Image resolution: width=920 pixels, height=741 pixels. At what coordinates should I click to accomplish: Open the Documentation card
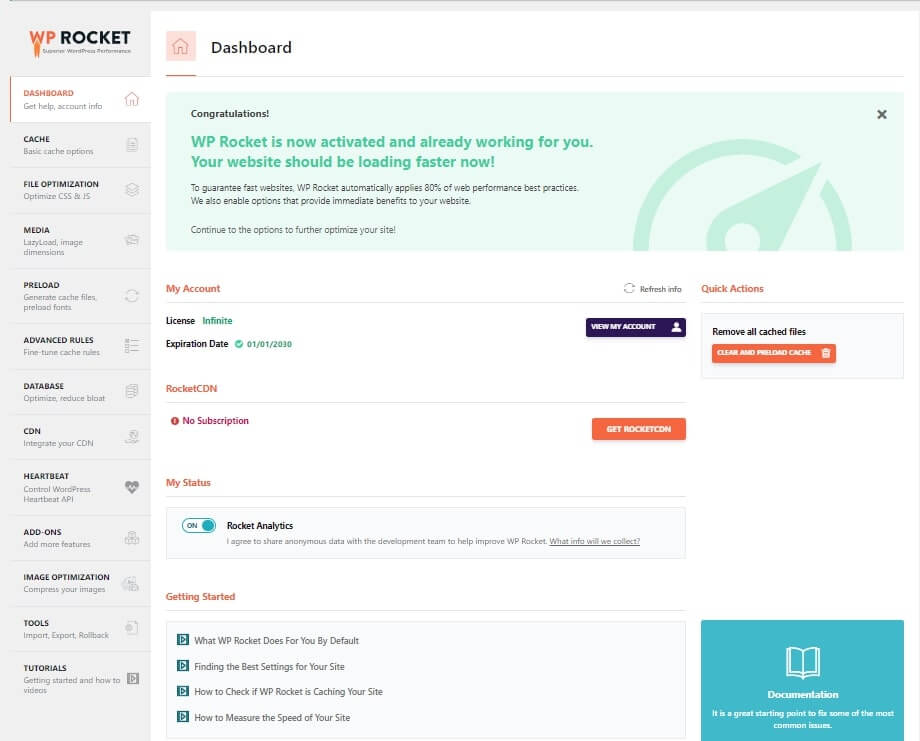[802, 681]
